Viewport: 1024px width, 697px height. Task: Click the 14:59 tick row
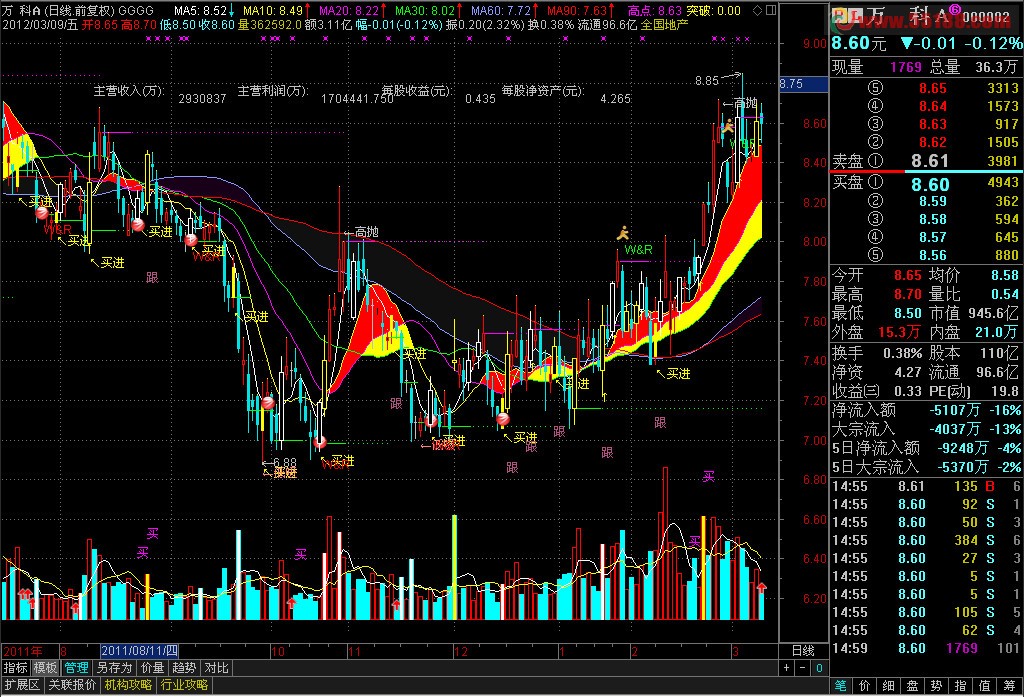click(x=926, y=648)
